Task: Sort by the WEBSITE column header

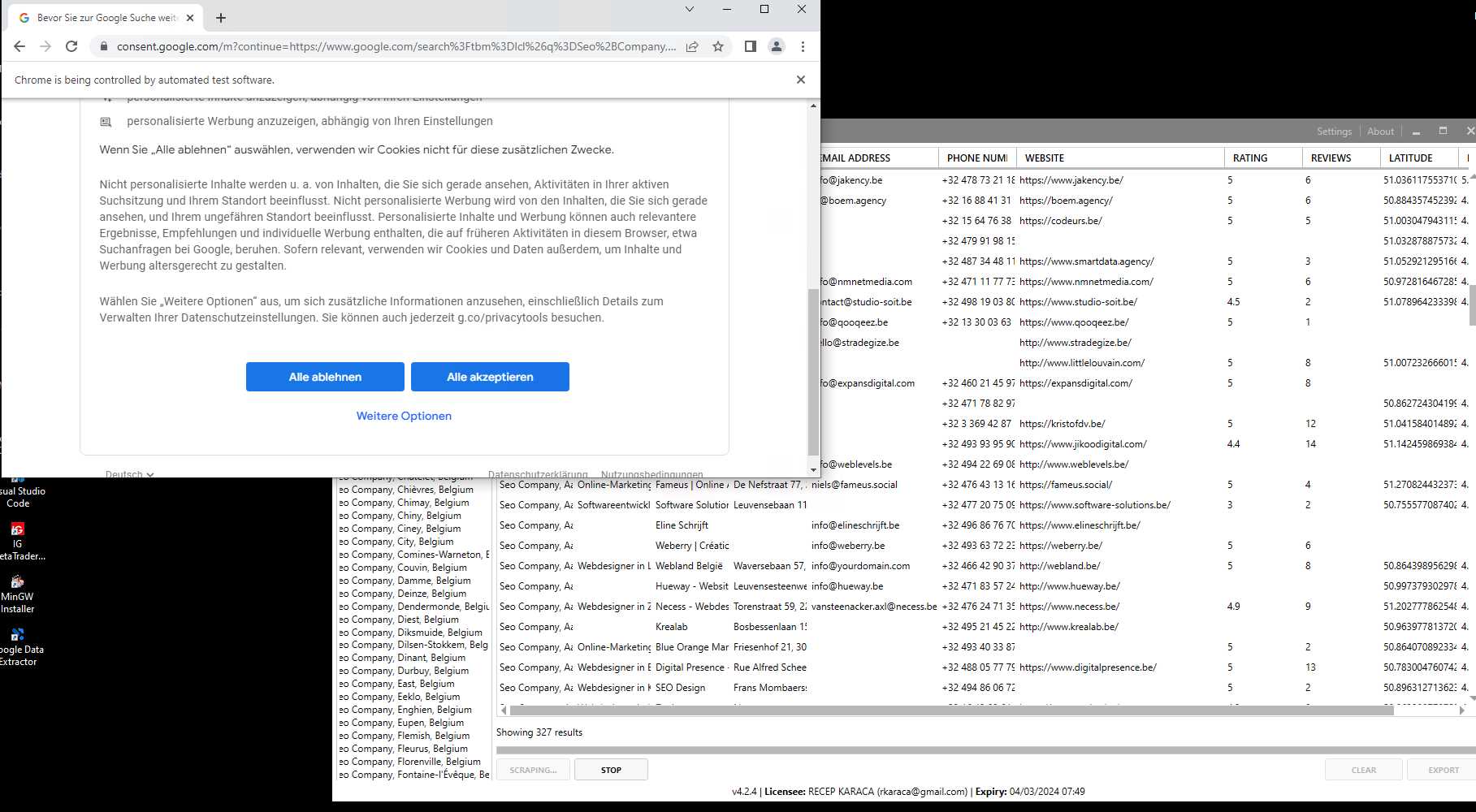Action: (1120, 158)
